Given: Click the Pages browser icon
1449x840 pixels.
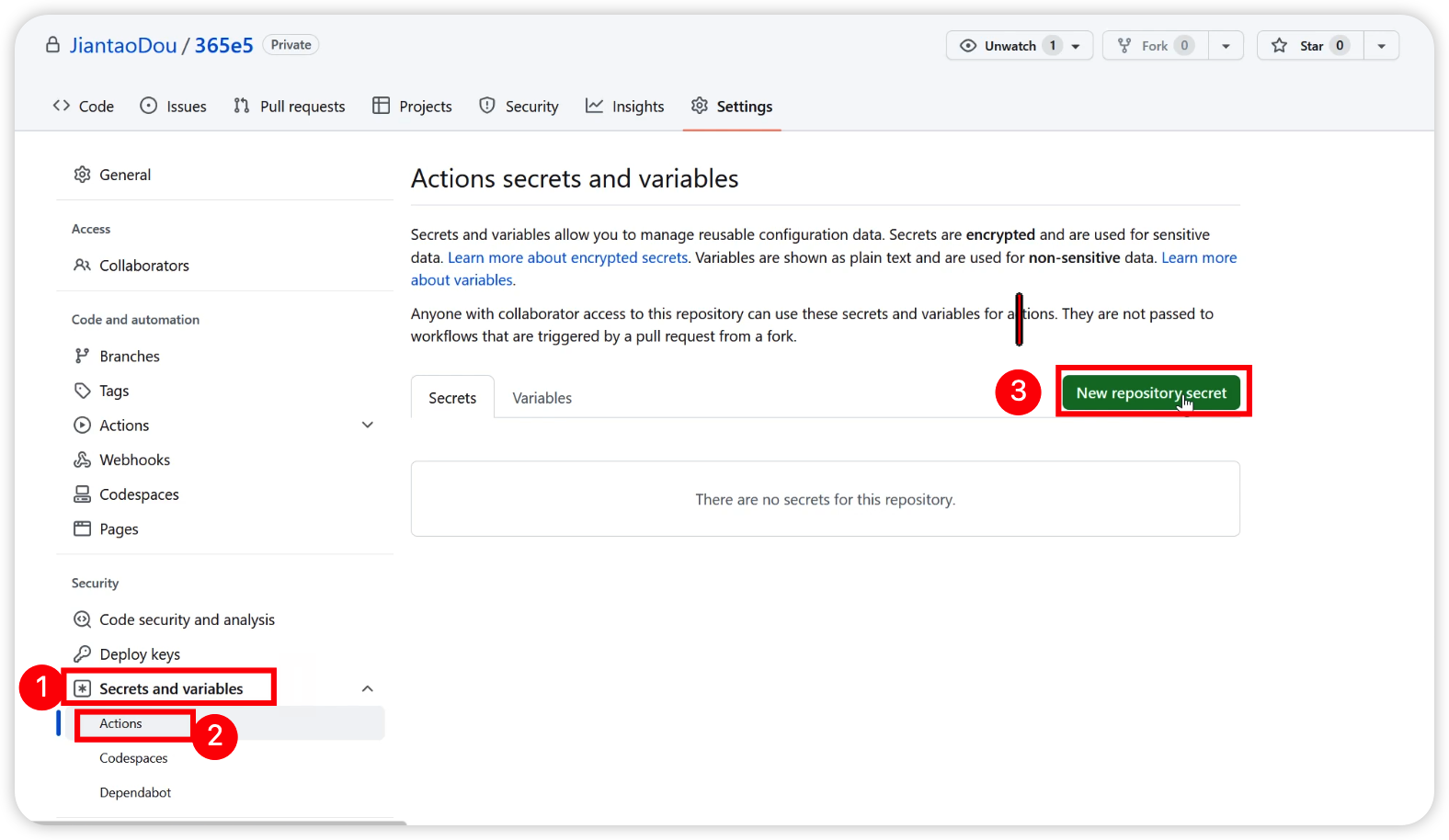Looking at the screenshot, I should coord(83,529).
